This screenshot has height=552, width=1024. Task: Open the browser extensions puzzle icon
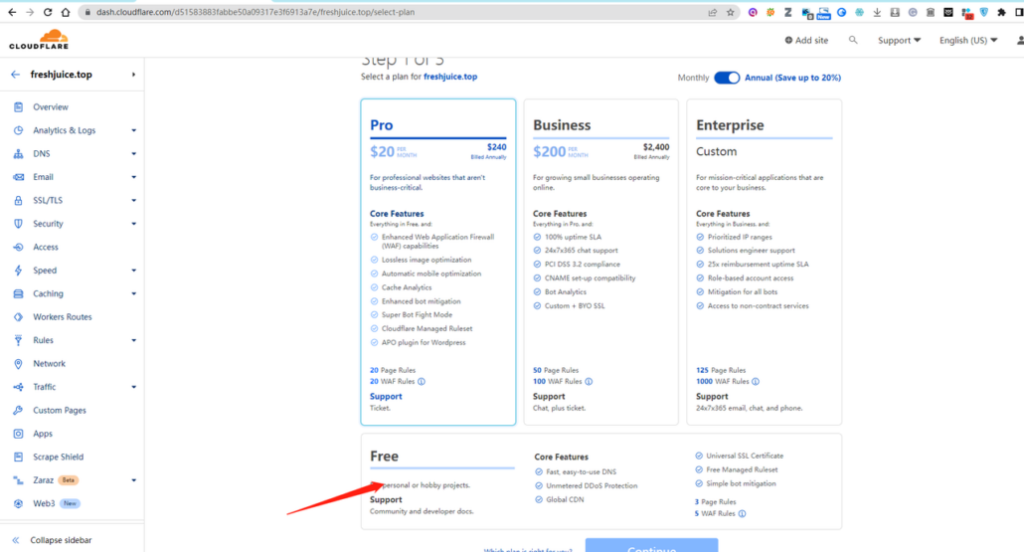point(1001,12)
